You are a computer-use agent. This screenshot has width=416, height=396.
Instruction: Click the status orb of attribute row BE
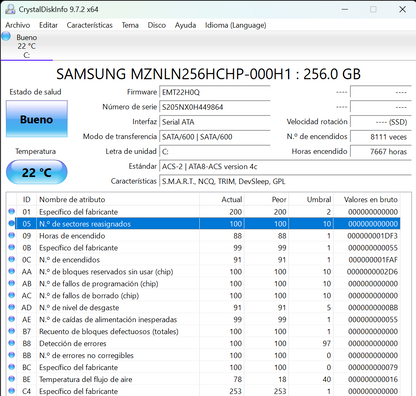pos(12,379)
